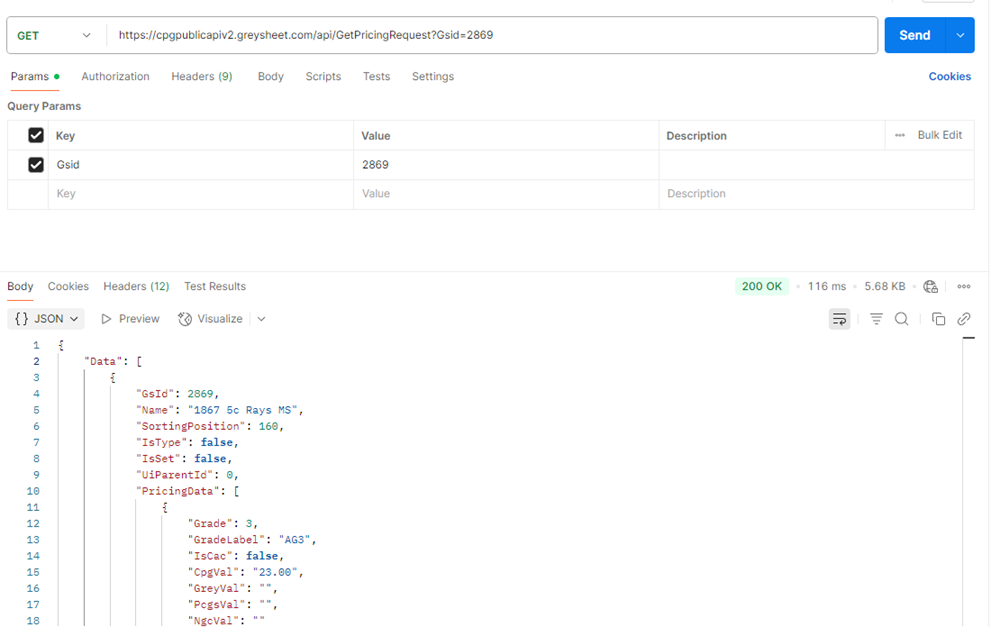Open more response actions via three-dot icon
The width and height of the screenshot is (1000, 627).
tap(963, 286)
